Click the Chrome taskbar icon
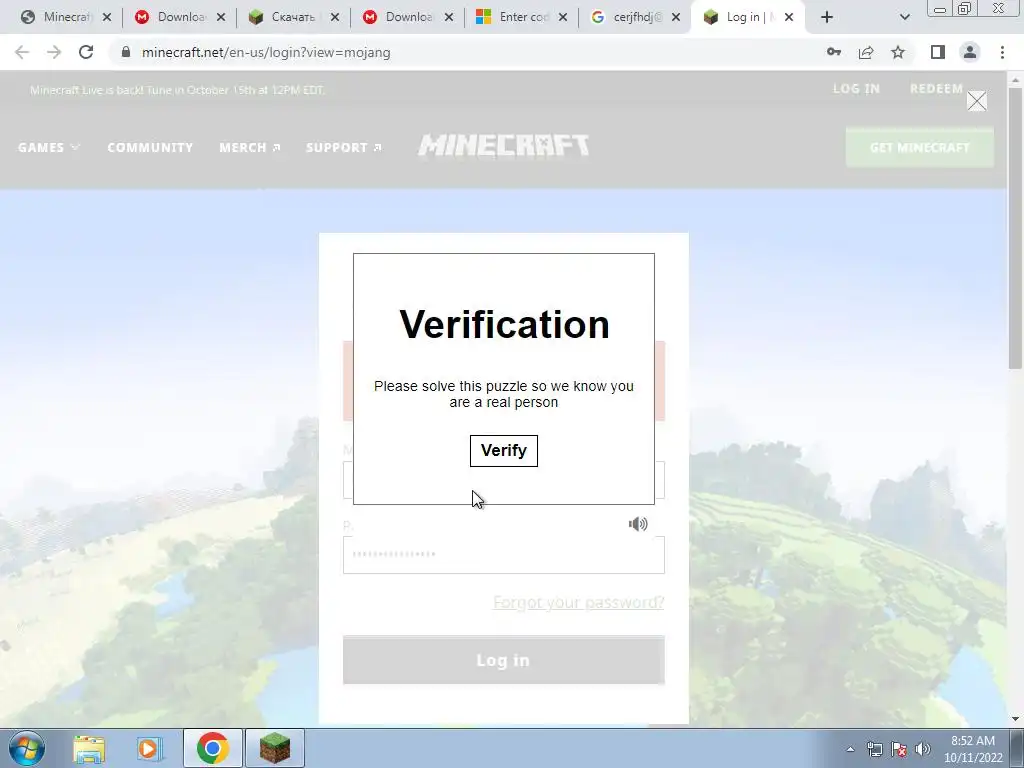Image resolution: width=1024 pixels, height=768 pixels. tap(212, 748)
